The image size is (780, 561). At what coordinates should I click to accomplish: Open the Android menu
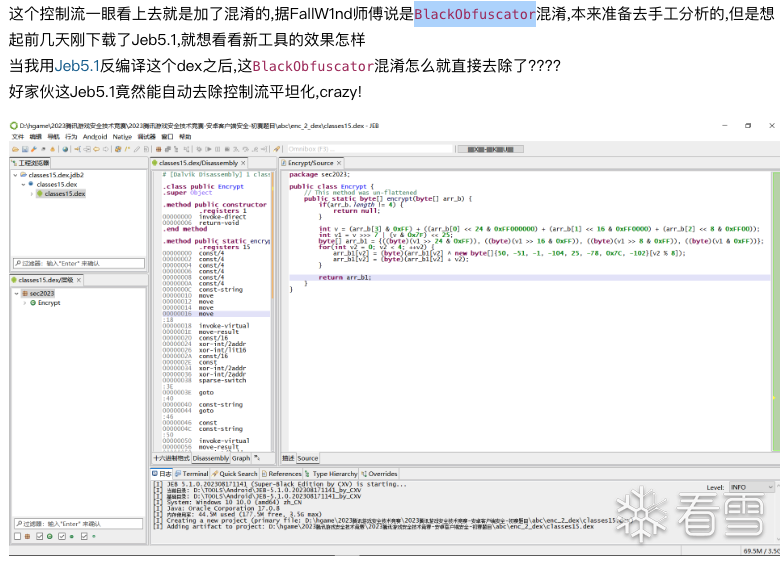(x=95, y=137)
